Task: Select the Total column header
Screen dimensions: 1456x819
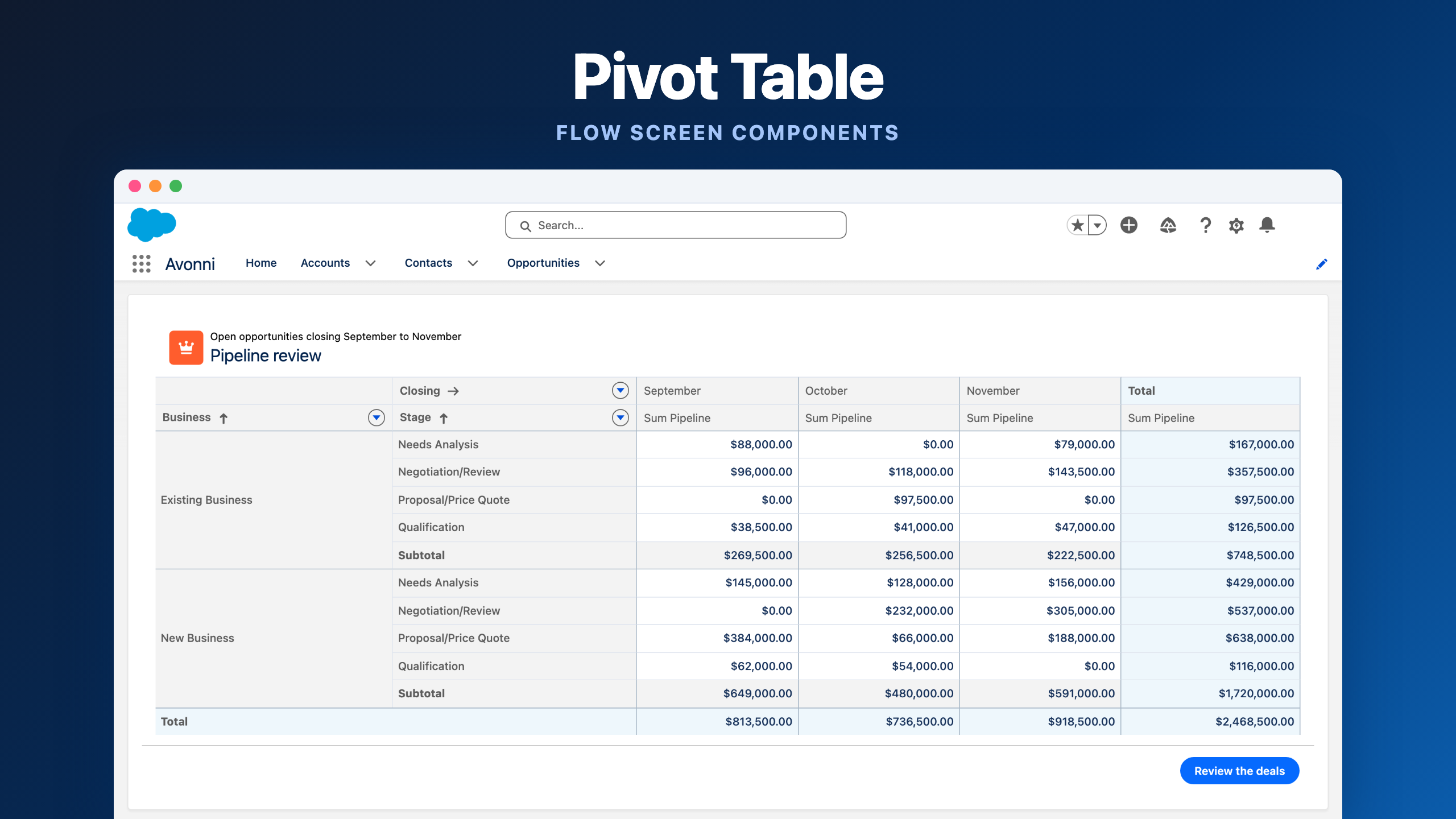Action: pos(1210,391)
